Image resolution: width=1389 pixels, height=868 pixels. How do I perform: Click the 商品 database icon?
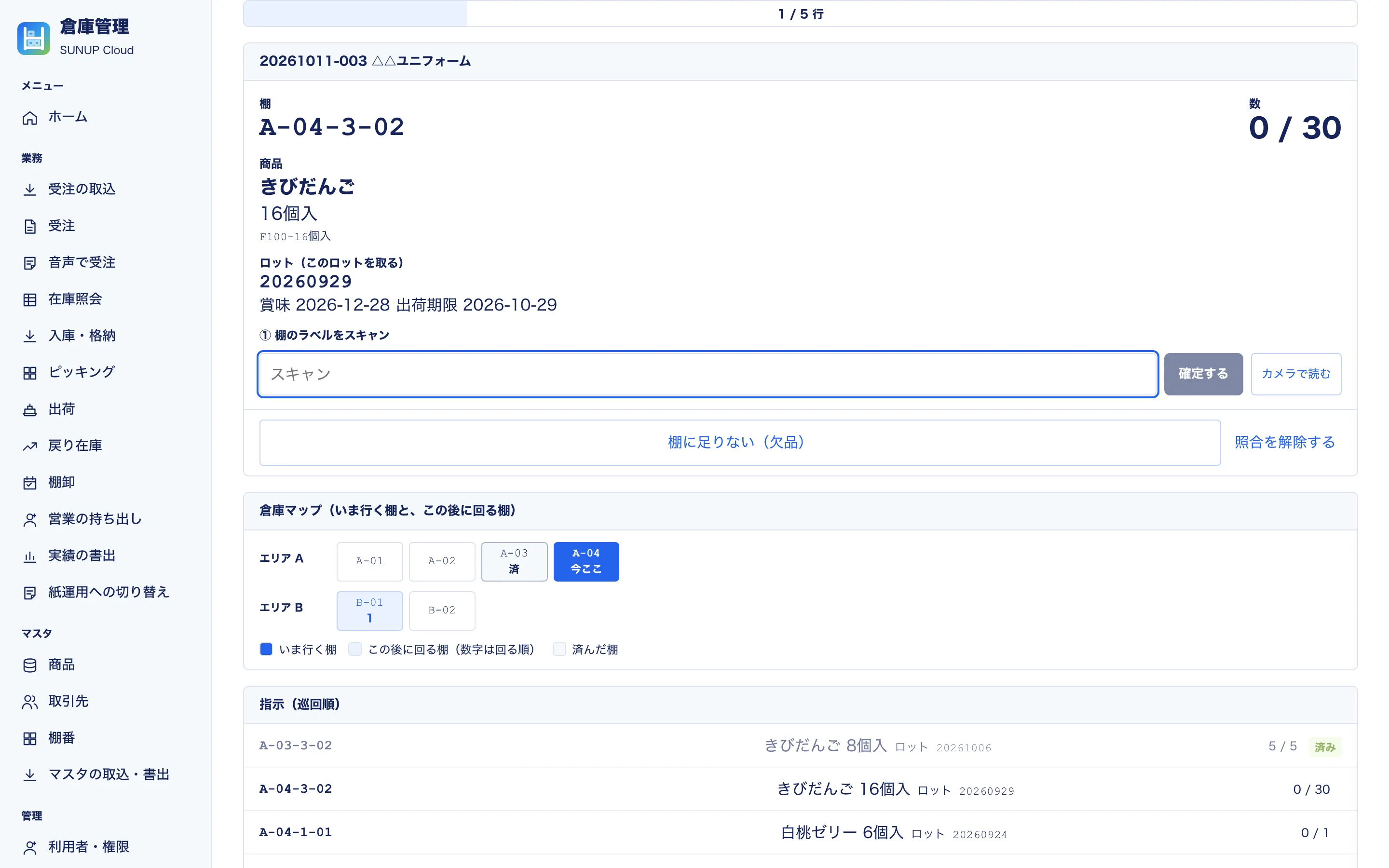(x=30, y=665)
